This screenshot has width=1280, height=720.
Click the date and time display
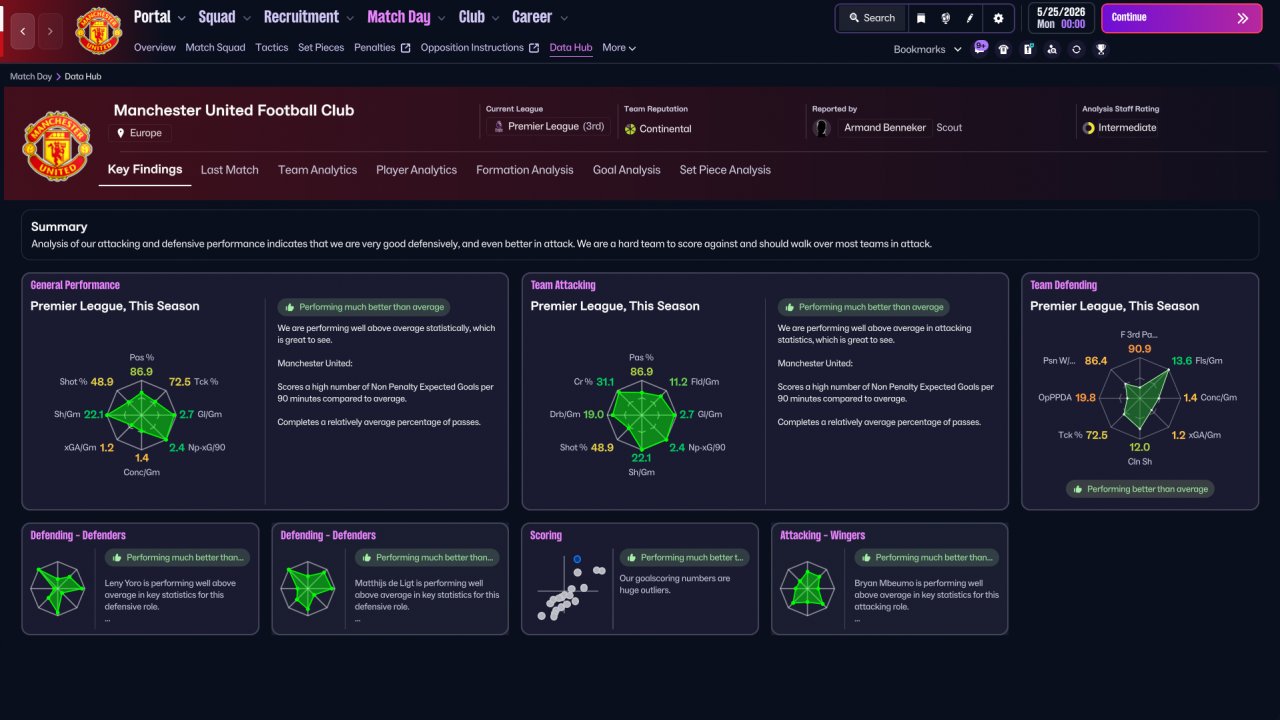coord(1060,18)
